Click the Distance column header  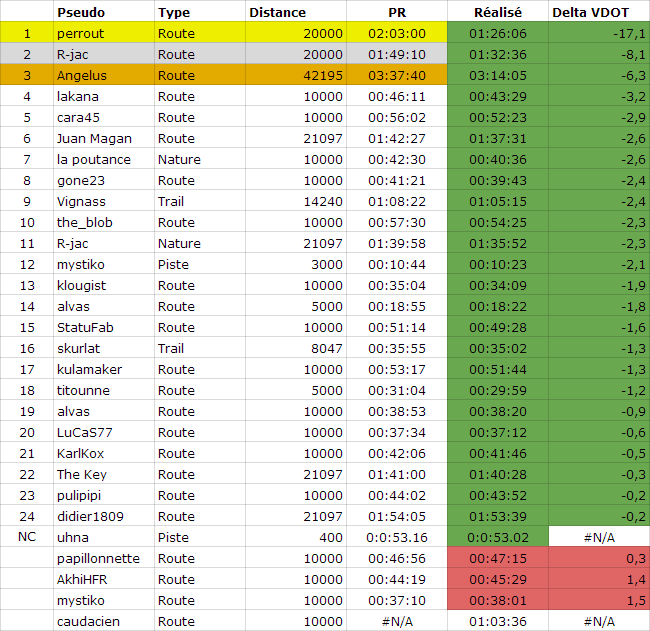(x=296, y=12)
